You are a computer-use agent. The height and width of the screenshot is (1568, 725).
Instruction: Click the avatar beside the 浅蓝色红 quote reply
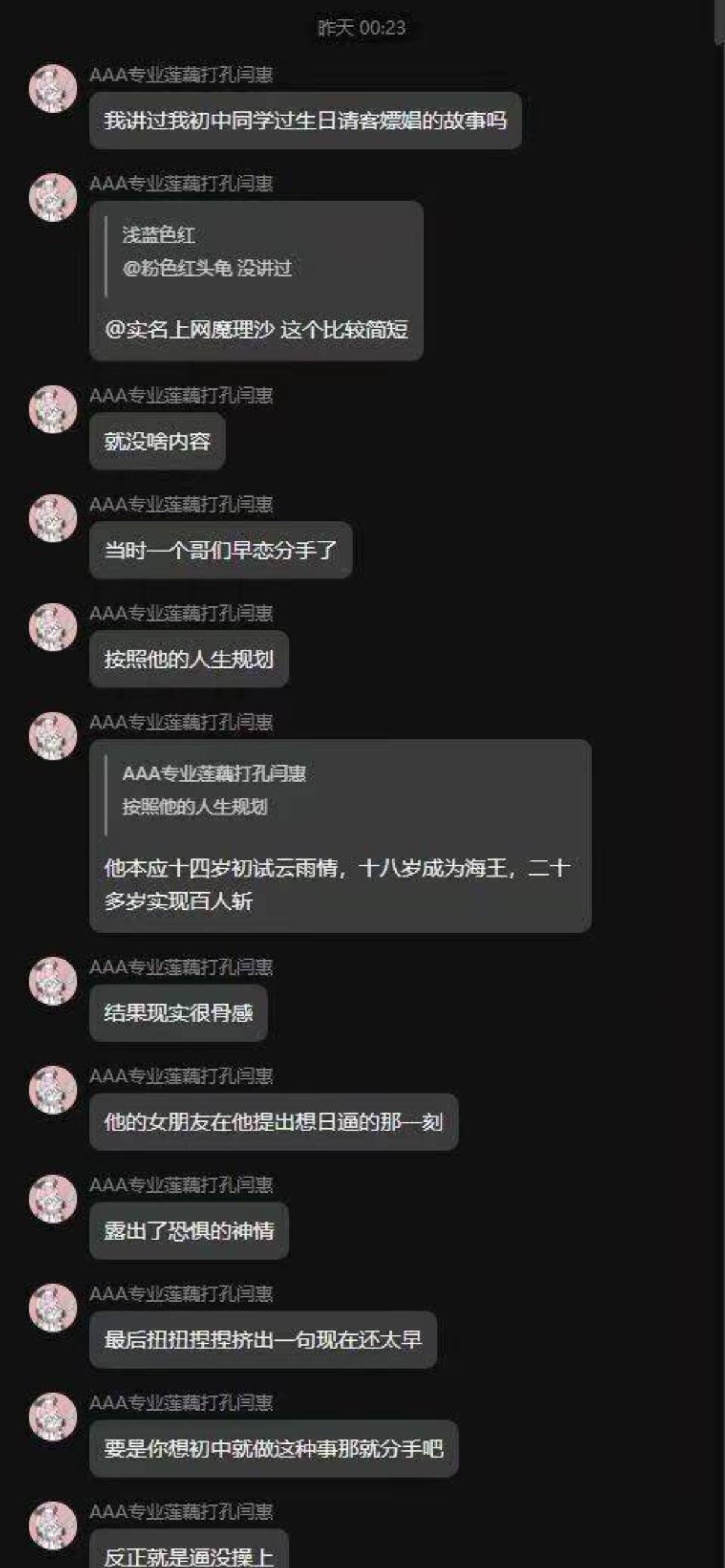coord(53,198)
